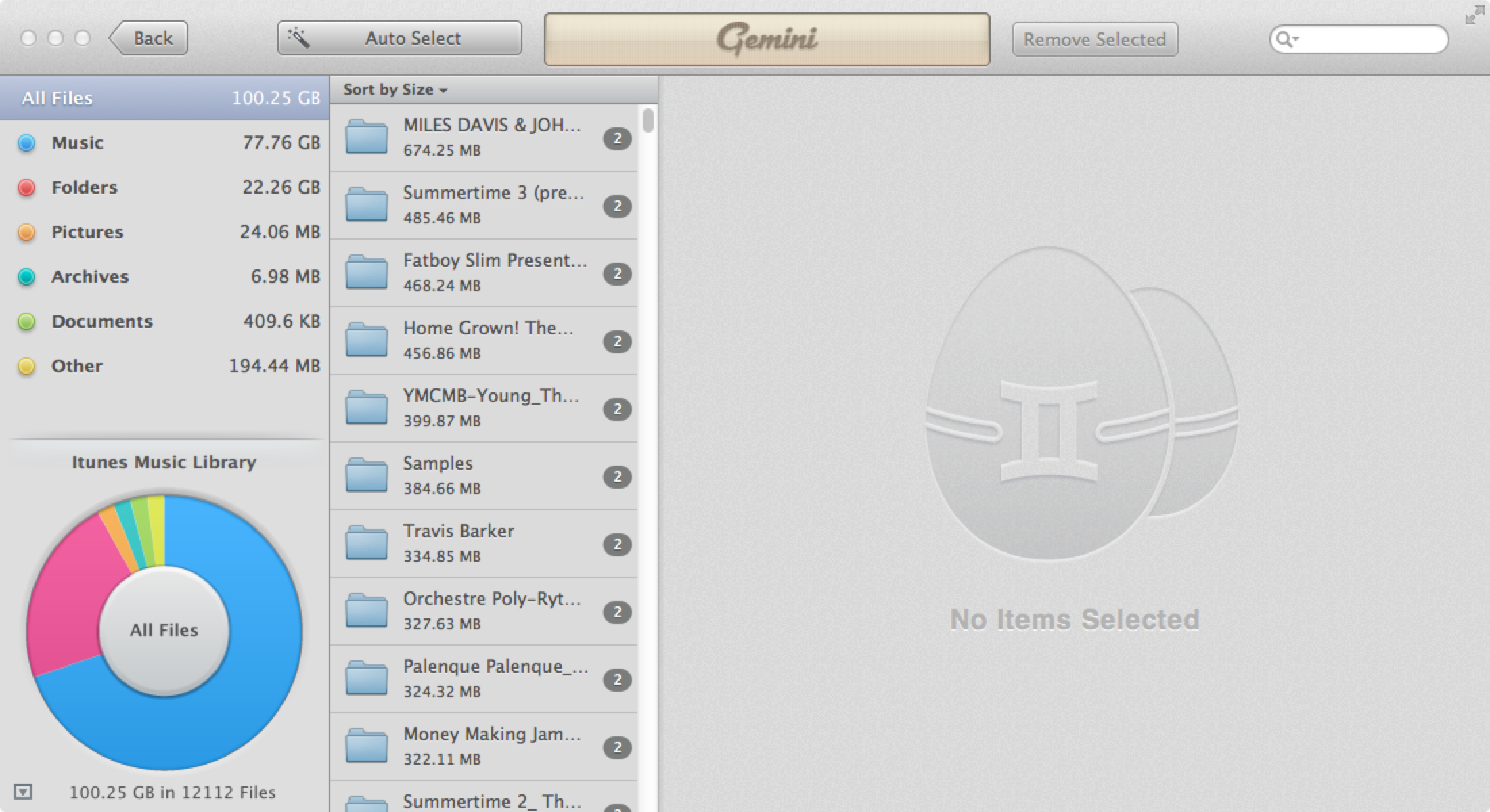Viewport: 1490px width, 812px height.
Task: Click duplicate count badge for Home Grown row
Action: point(617,342)
